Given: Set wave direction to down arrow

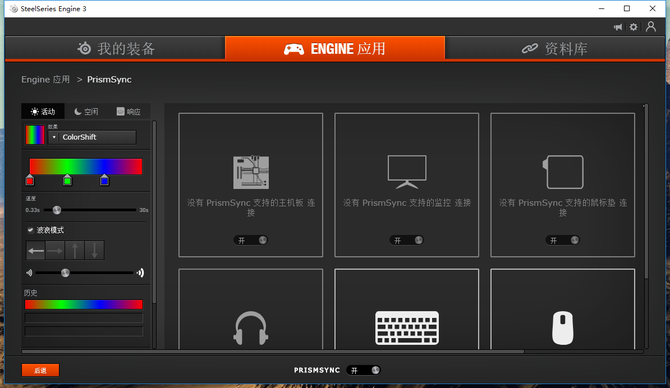Looking at the screenshot, I should (94, 250).
